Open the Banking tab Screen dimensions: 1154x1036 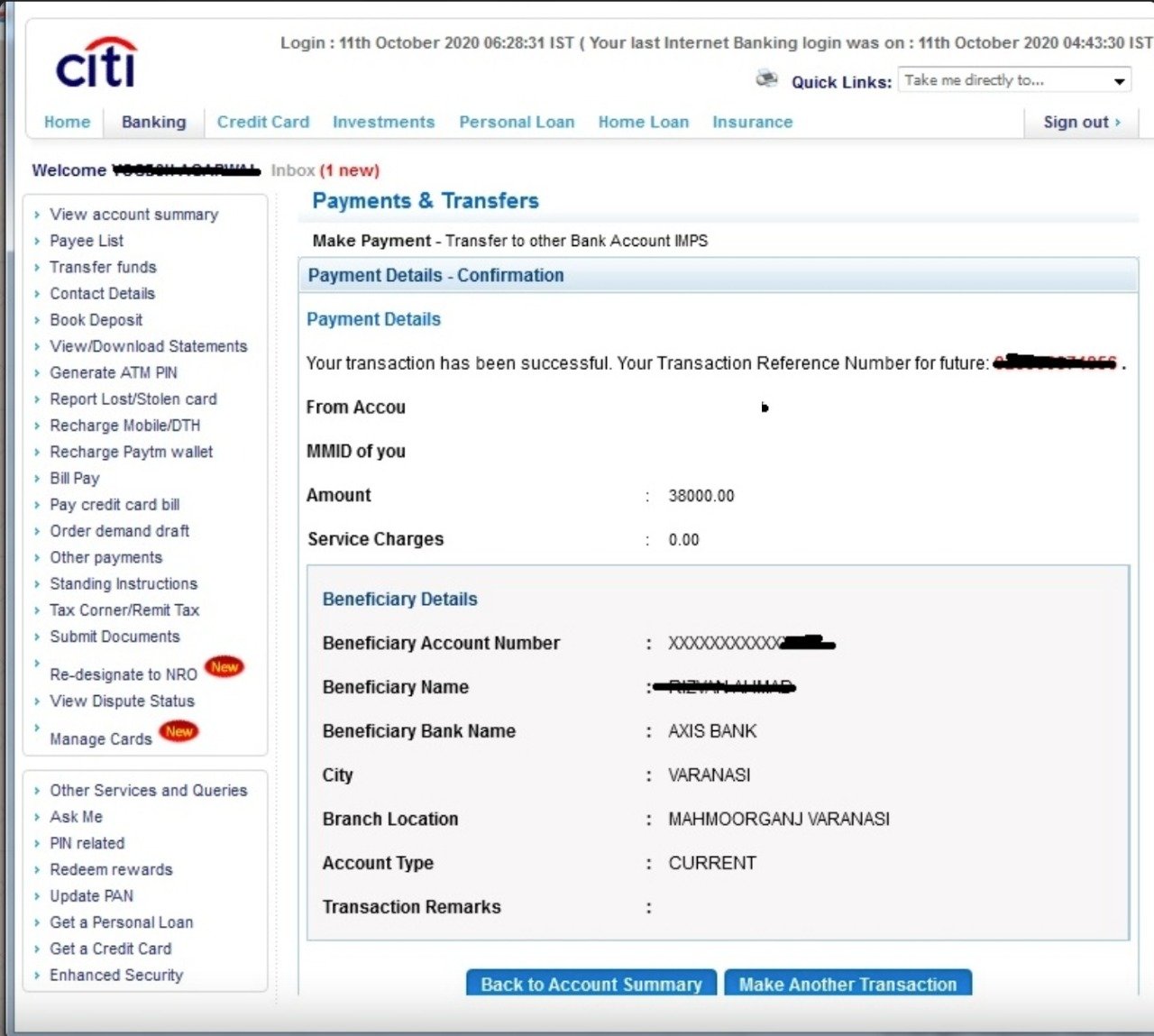153,123
